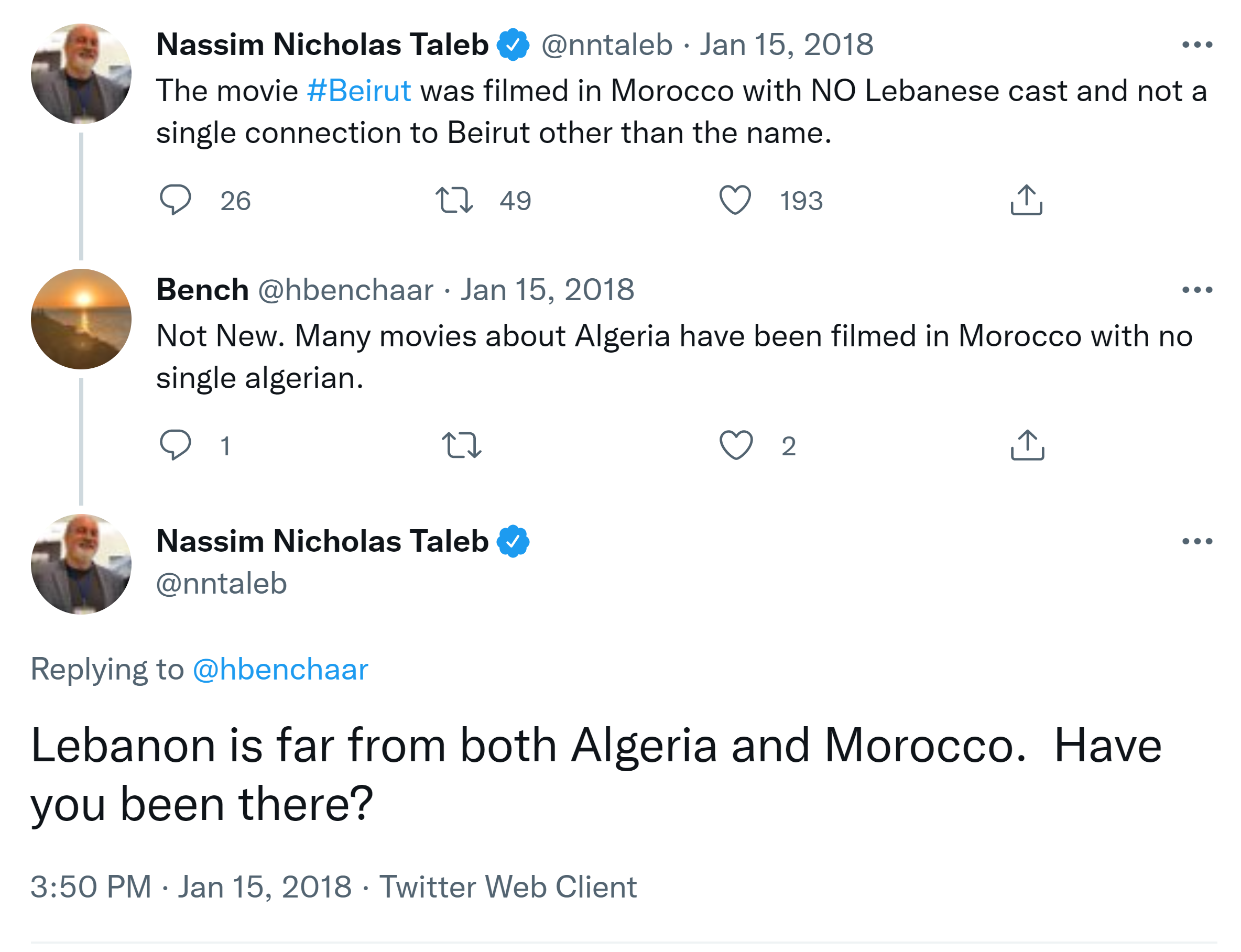Open the @hbenchaar mention in Replying to
The image size is (1241, 952).
[280, 669]
